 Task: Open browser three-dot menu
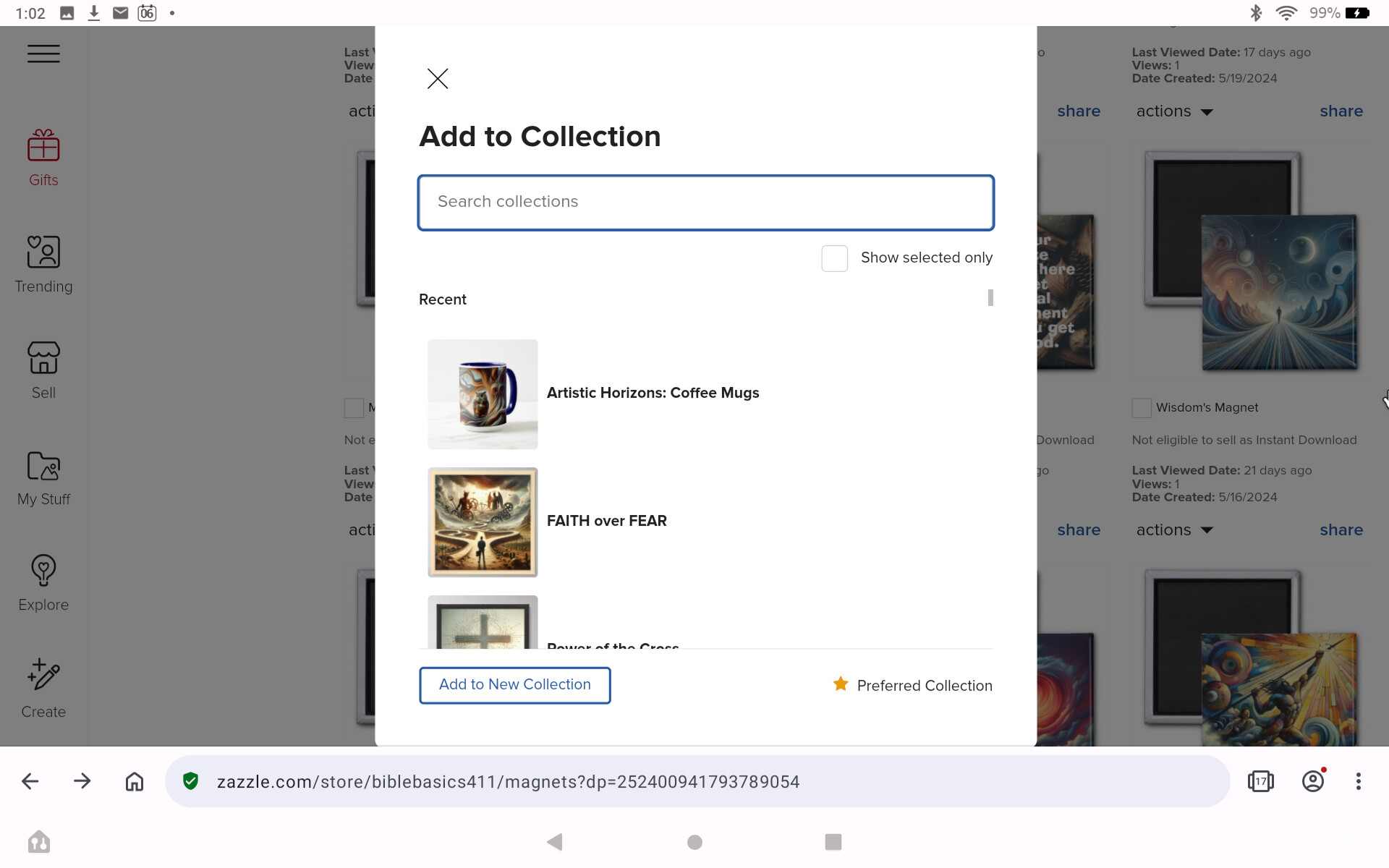coord(1359,781)
